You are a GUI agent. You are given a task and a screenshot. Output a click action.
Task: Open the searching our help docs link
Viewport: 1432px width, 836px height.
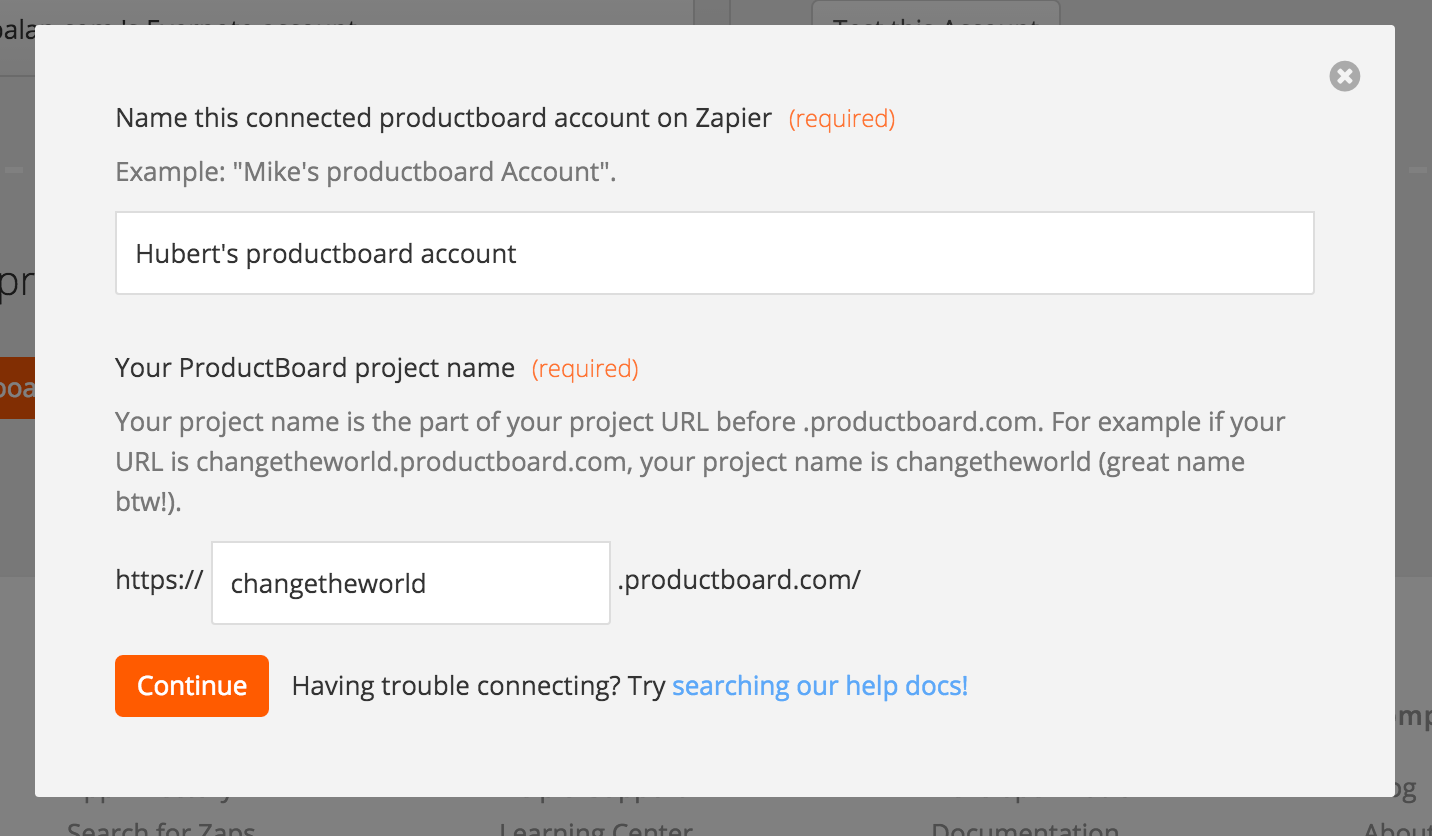(820, 686)
